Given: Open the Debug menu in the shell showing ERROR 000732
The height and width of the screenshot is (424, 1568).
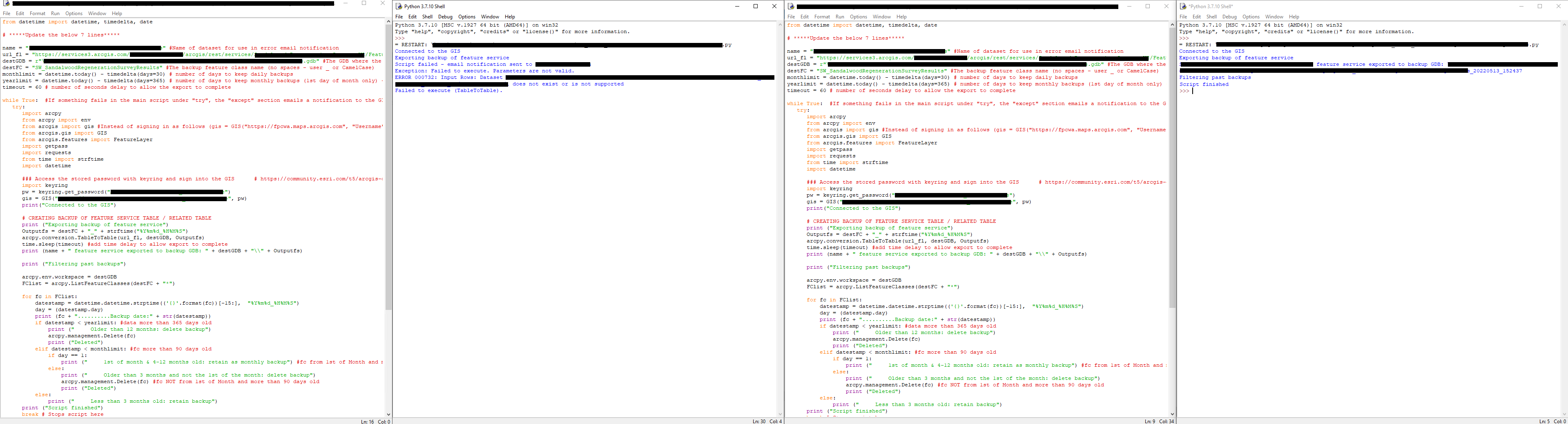Looking at the screenshot, I should (x=446, y=17).
